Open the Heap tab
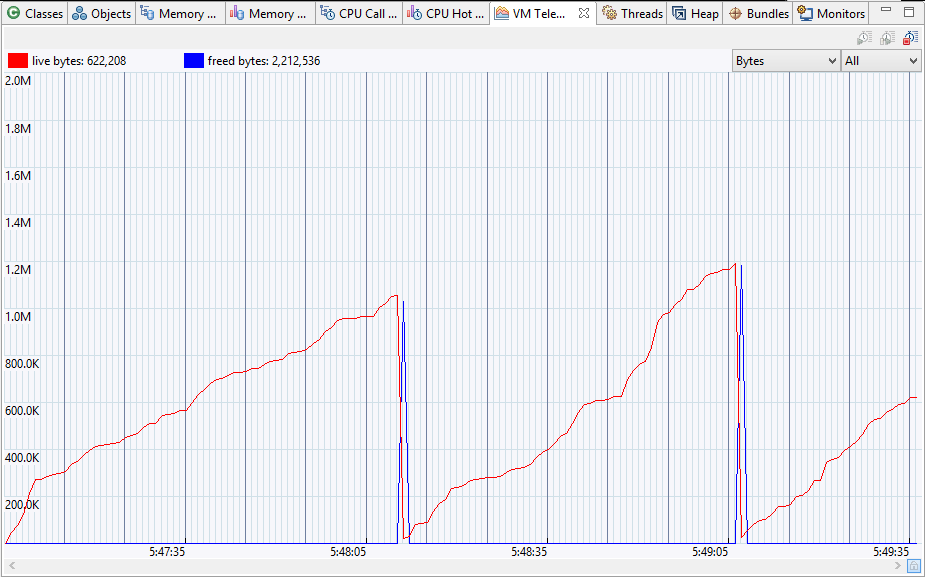The height and width of the screenshot is (577, 925). tap(695, 14)
